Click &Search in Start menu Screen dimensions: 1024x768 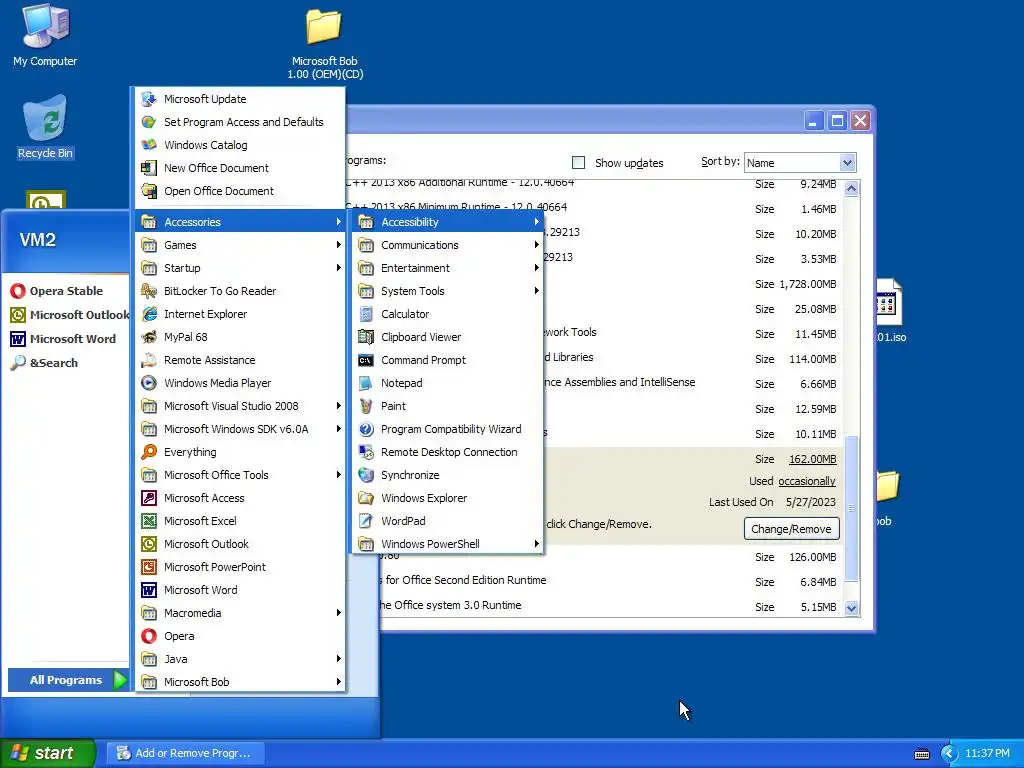(44, 362)
